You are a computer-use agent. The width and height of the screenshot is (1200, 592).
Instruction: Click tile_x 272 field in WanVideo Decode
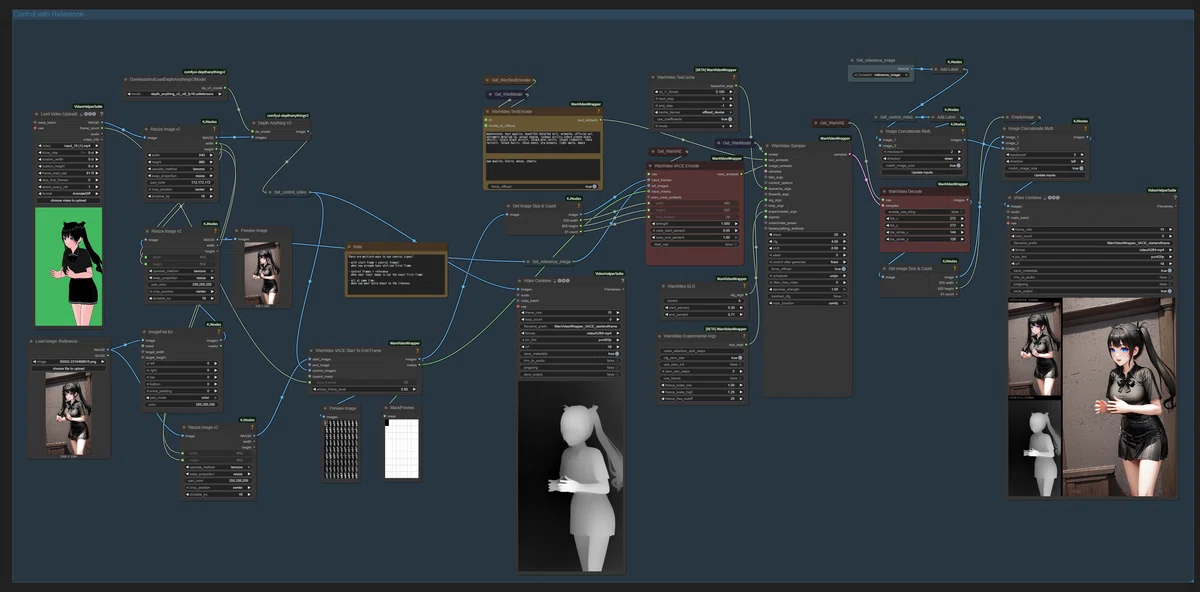tap(925, 219)
